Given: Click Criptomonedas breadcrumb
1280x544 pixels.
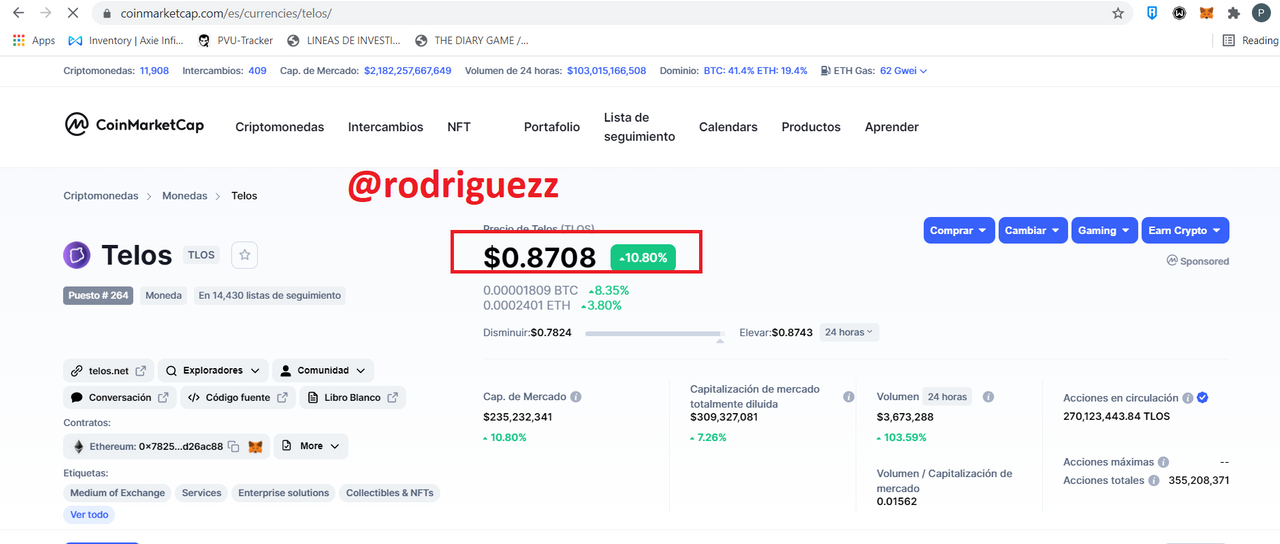Looking at the screenshot, I should pyautogui.click(x=101, y=196).
